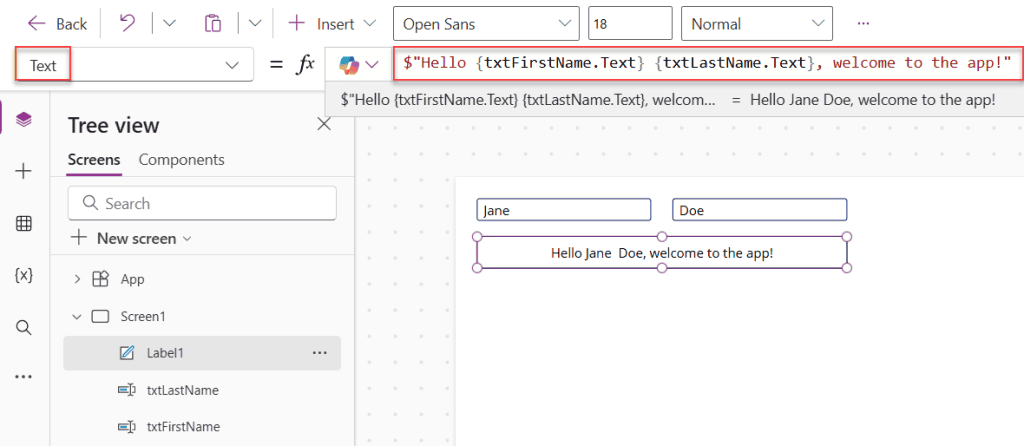Viewport: 1024px width, 446px height.
Task: Open the sidebar more options ellipsis
Action: coord(24,377)
